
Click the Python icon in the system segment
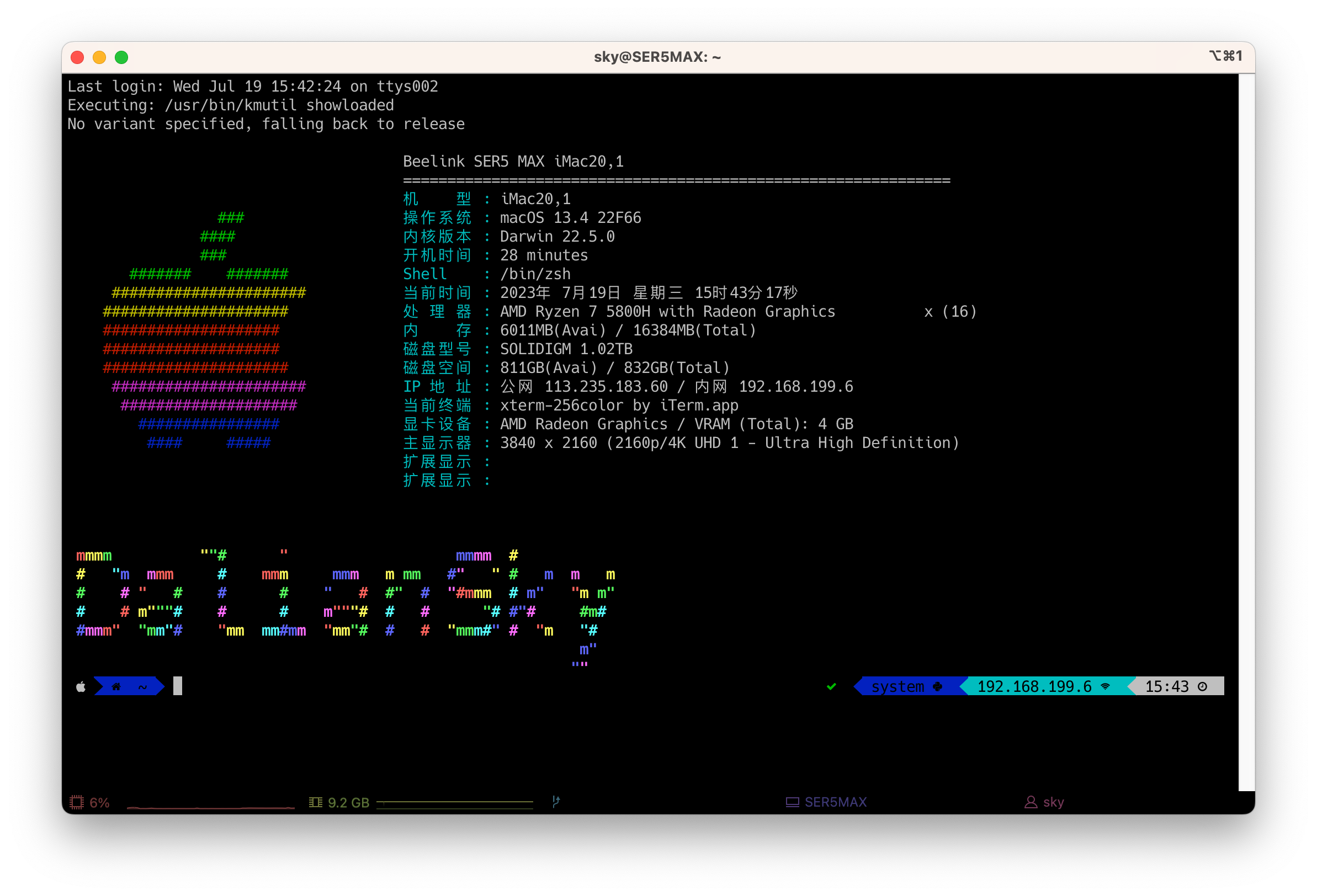click(938, 686)
